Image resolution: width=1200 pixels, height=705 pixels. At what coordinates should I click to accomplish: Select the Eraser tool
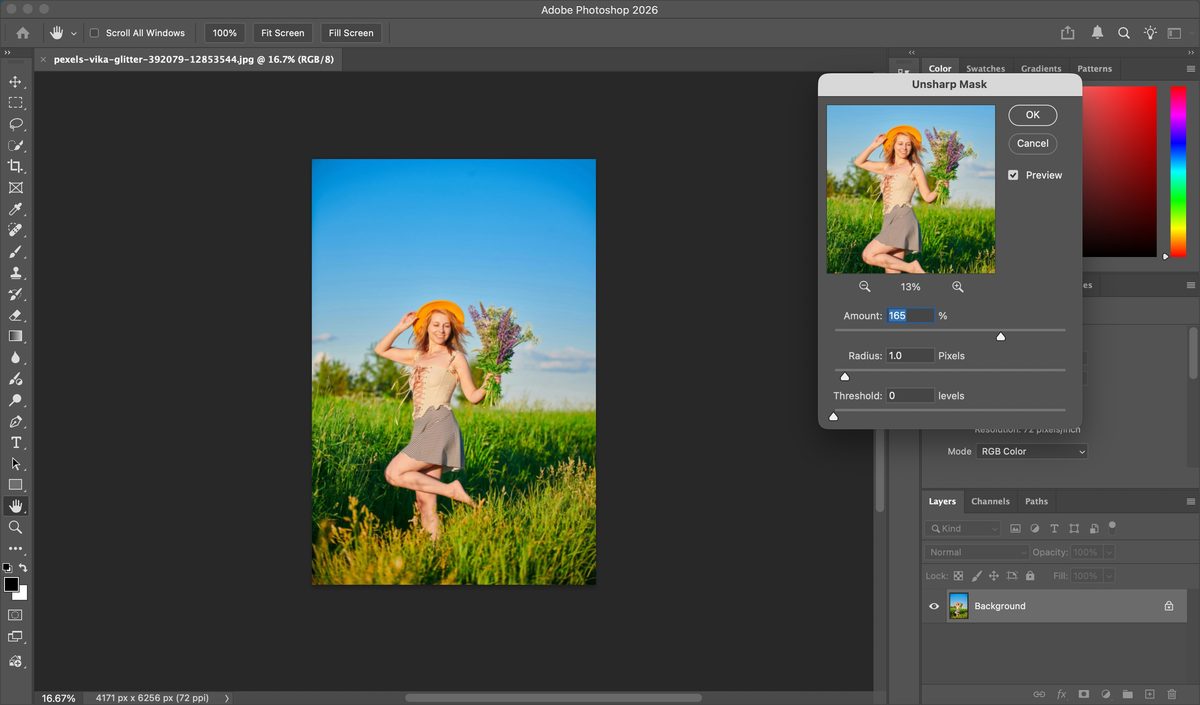15,315
